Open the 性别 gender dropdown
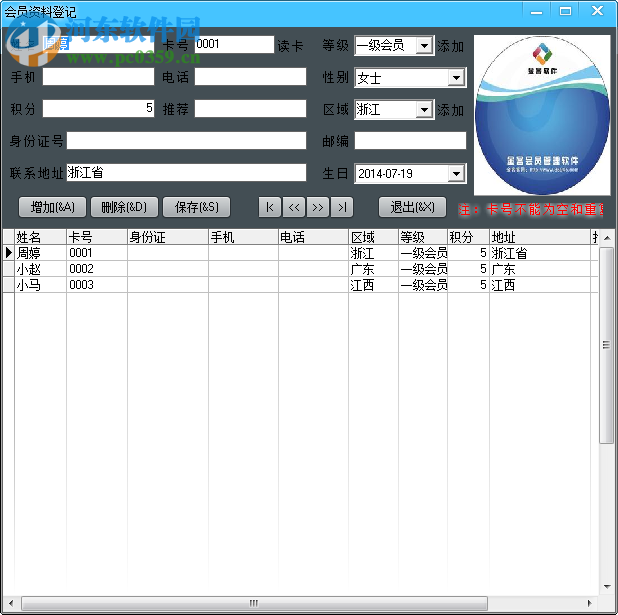This screenshot has height=615, width=618. pos(456,78)
